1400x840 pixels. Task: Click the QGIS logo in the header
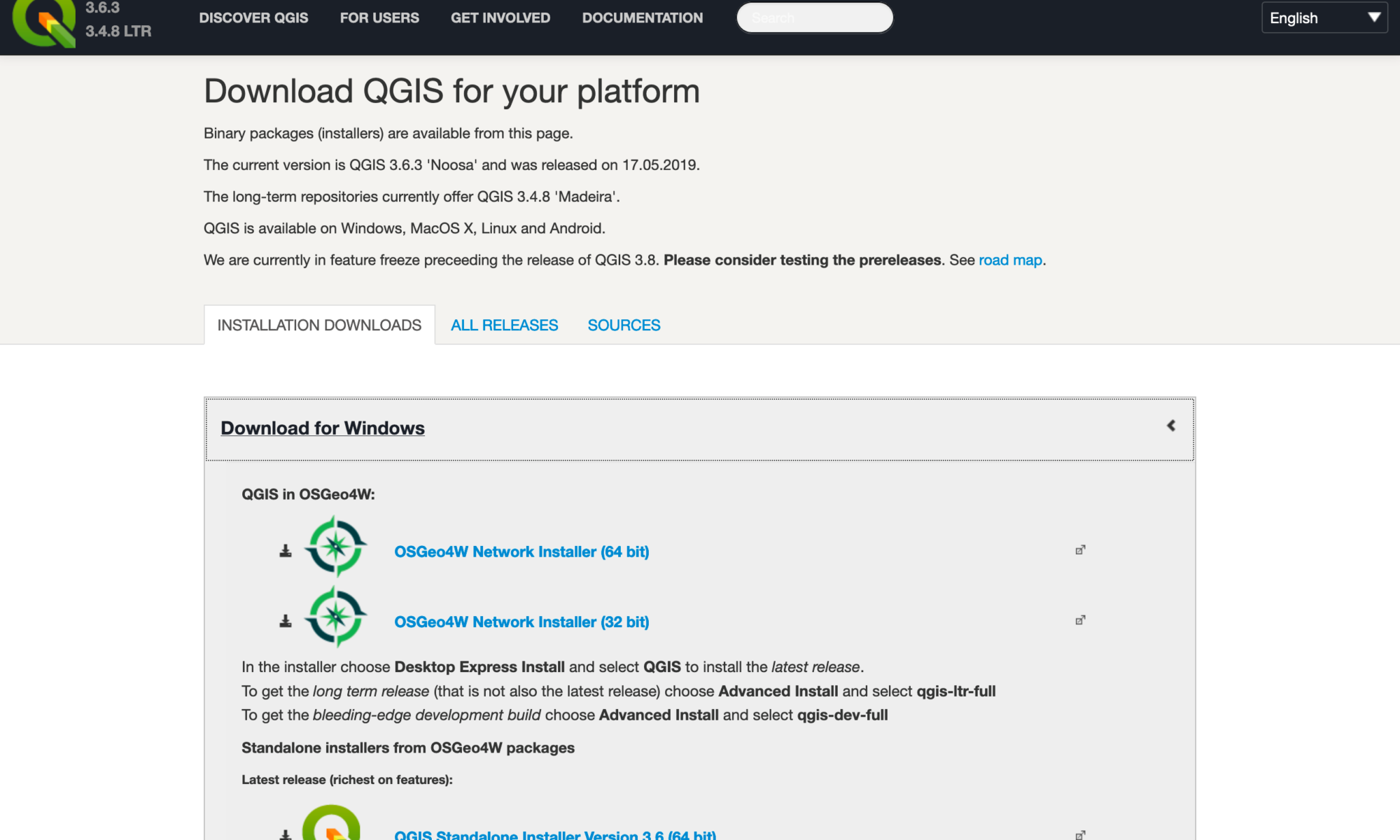tap(44, 22)
